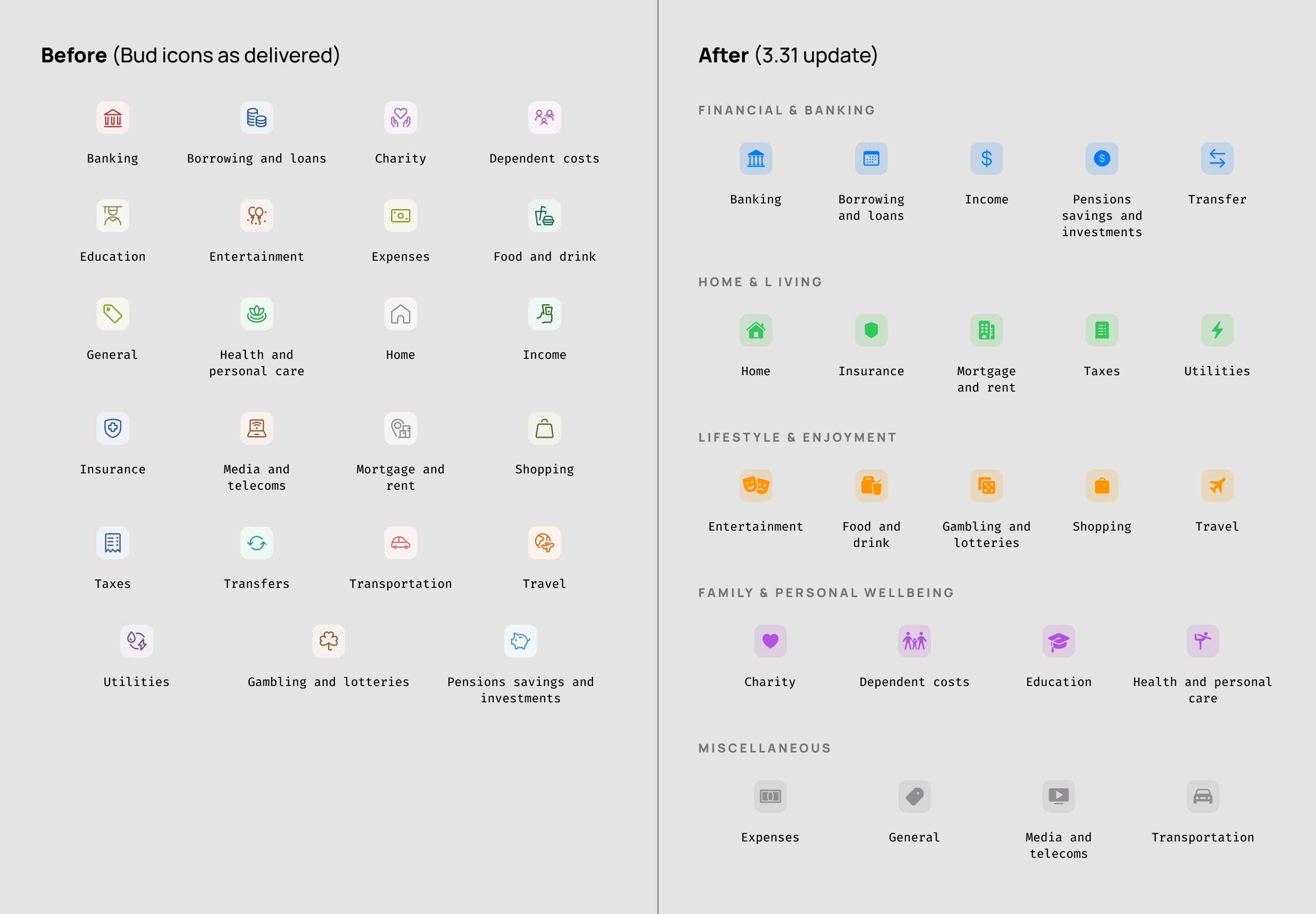Select the blue Transfer arrows icon
The height and width of the screenshot is (914, 1316).
coord(1217,158)
